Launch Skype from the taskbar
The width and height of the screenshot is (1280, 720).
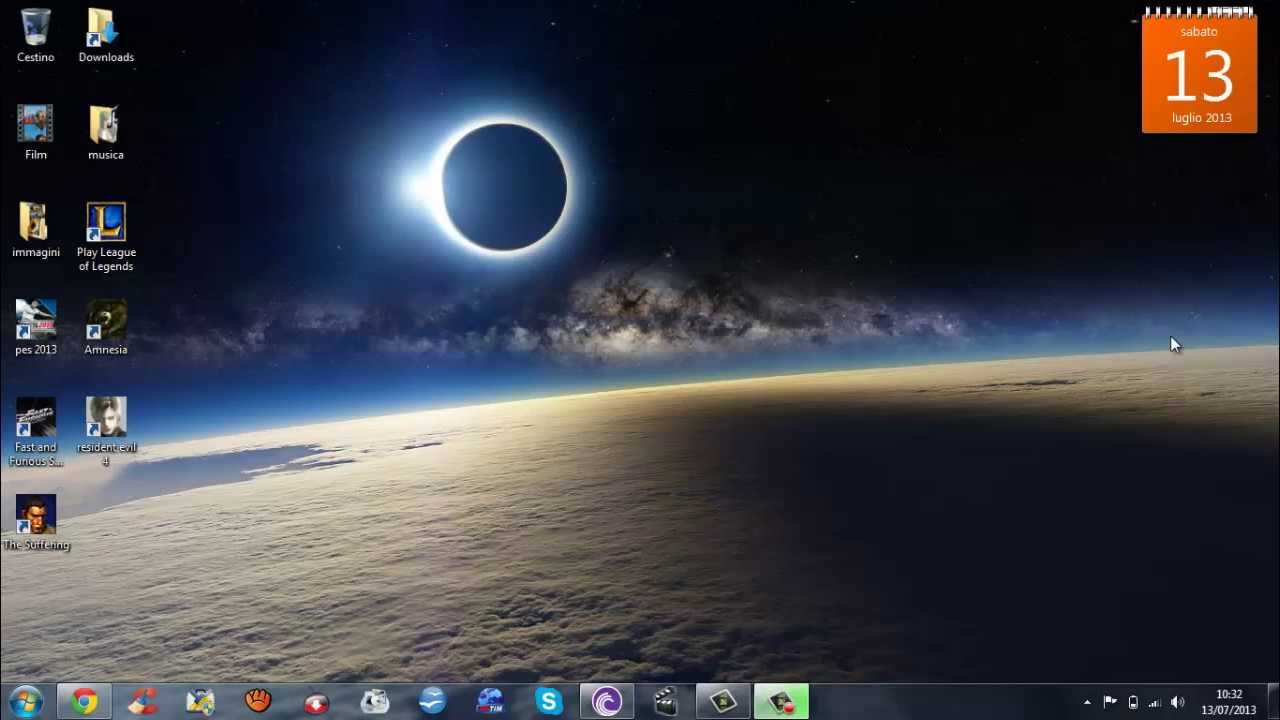(x=549, y=702)
